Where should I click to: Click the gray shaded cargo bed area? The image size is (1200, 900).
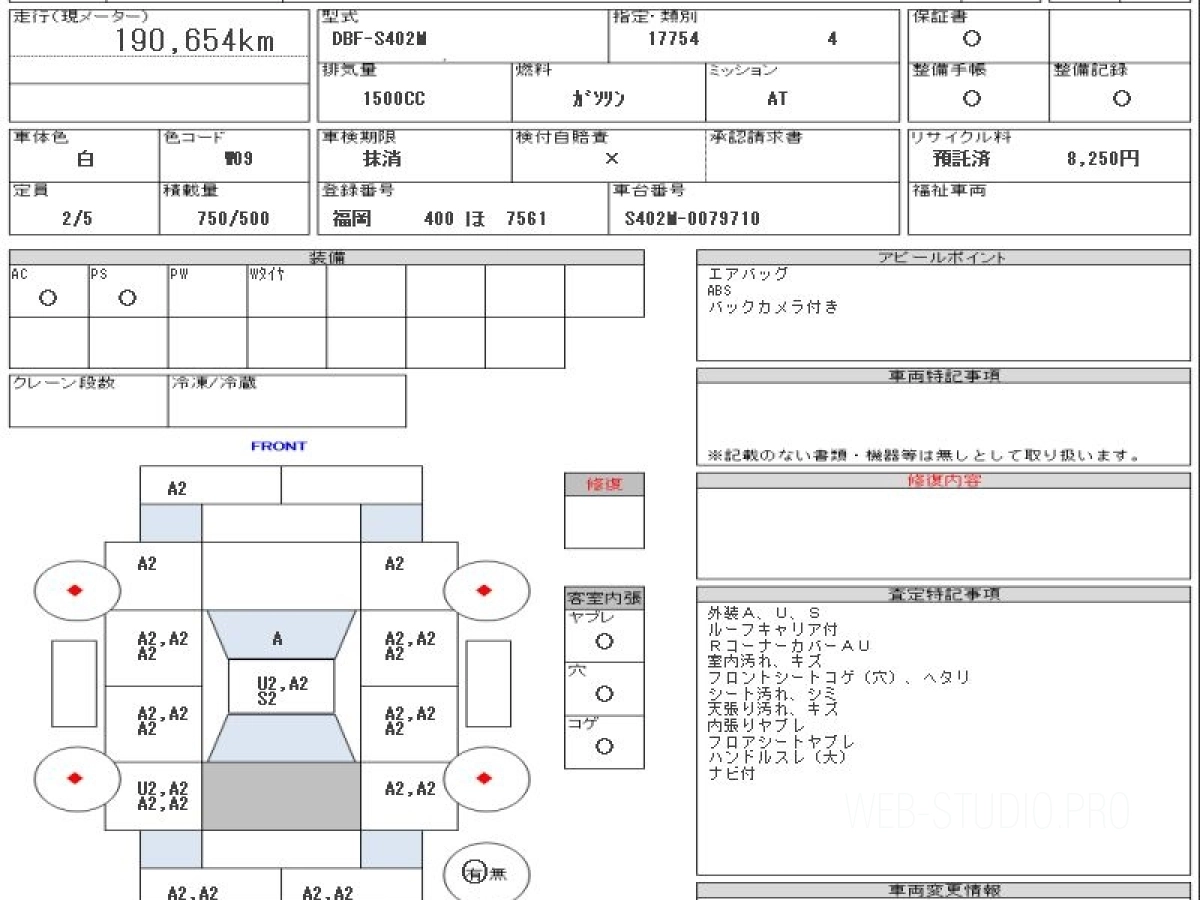(x=282, y=796)
